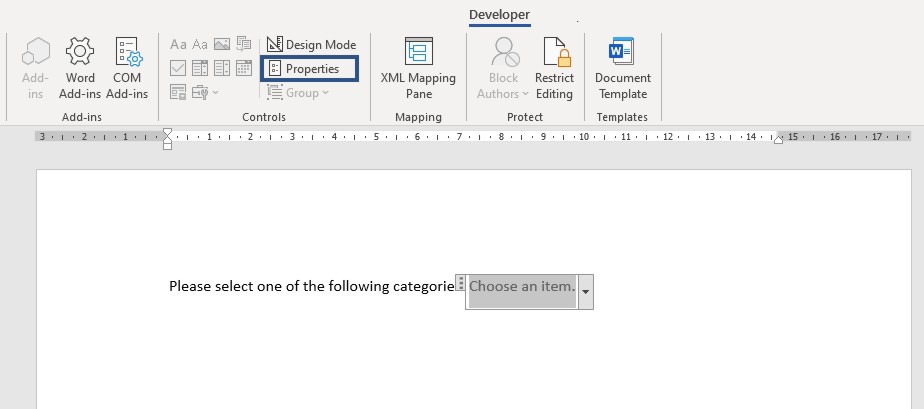Open the disabled Add-ins button
924x409 pixels.
tap(35, 68)
